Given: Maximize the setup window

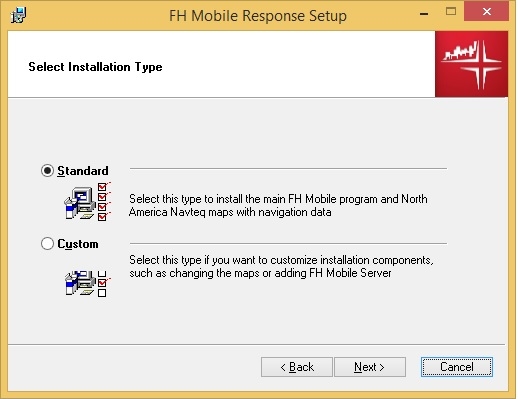Looking at the screenshot, I should pyautogui.click(x=451, y=12).
